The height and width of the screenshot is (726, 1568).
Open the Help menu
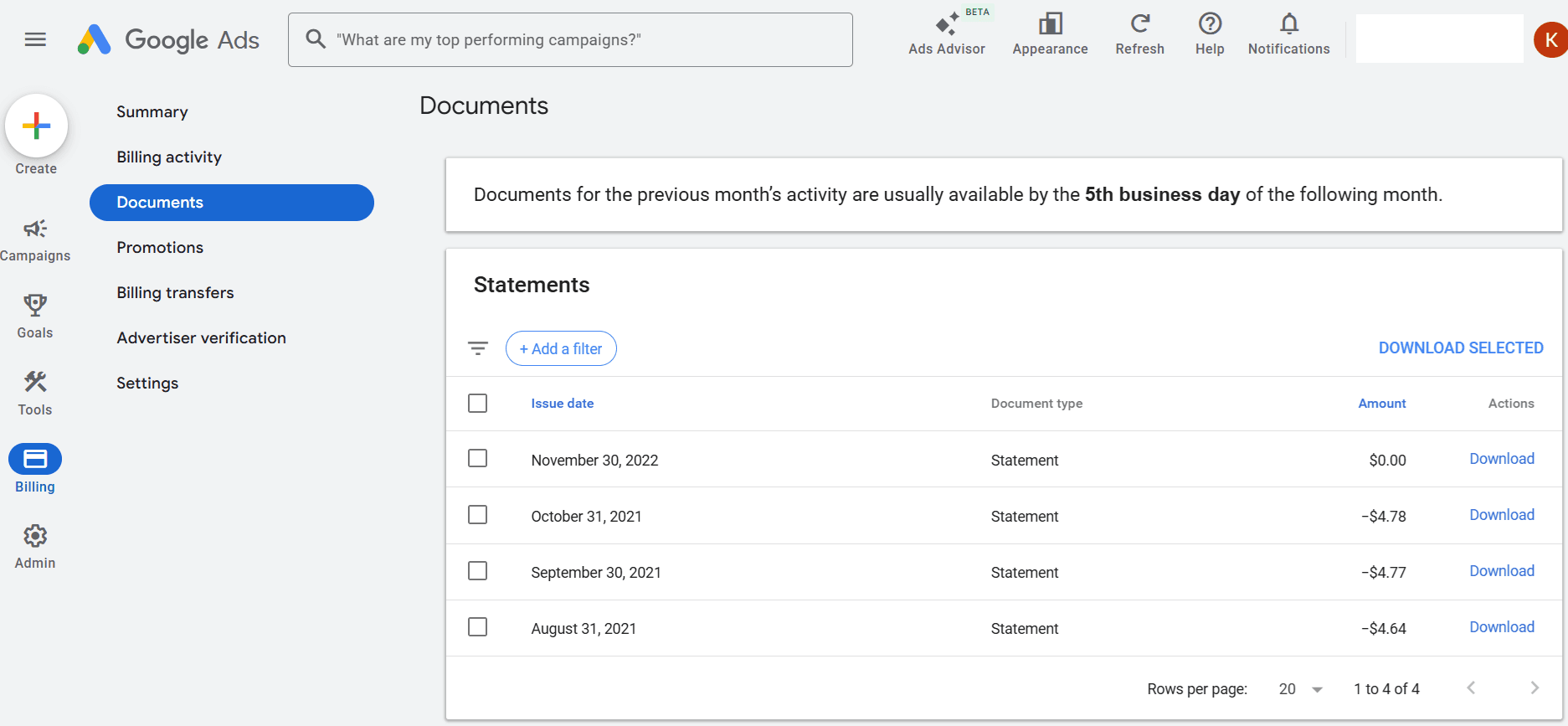pos(1210,34)
